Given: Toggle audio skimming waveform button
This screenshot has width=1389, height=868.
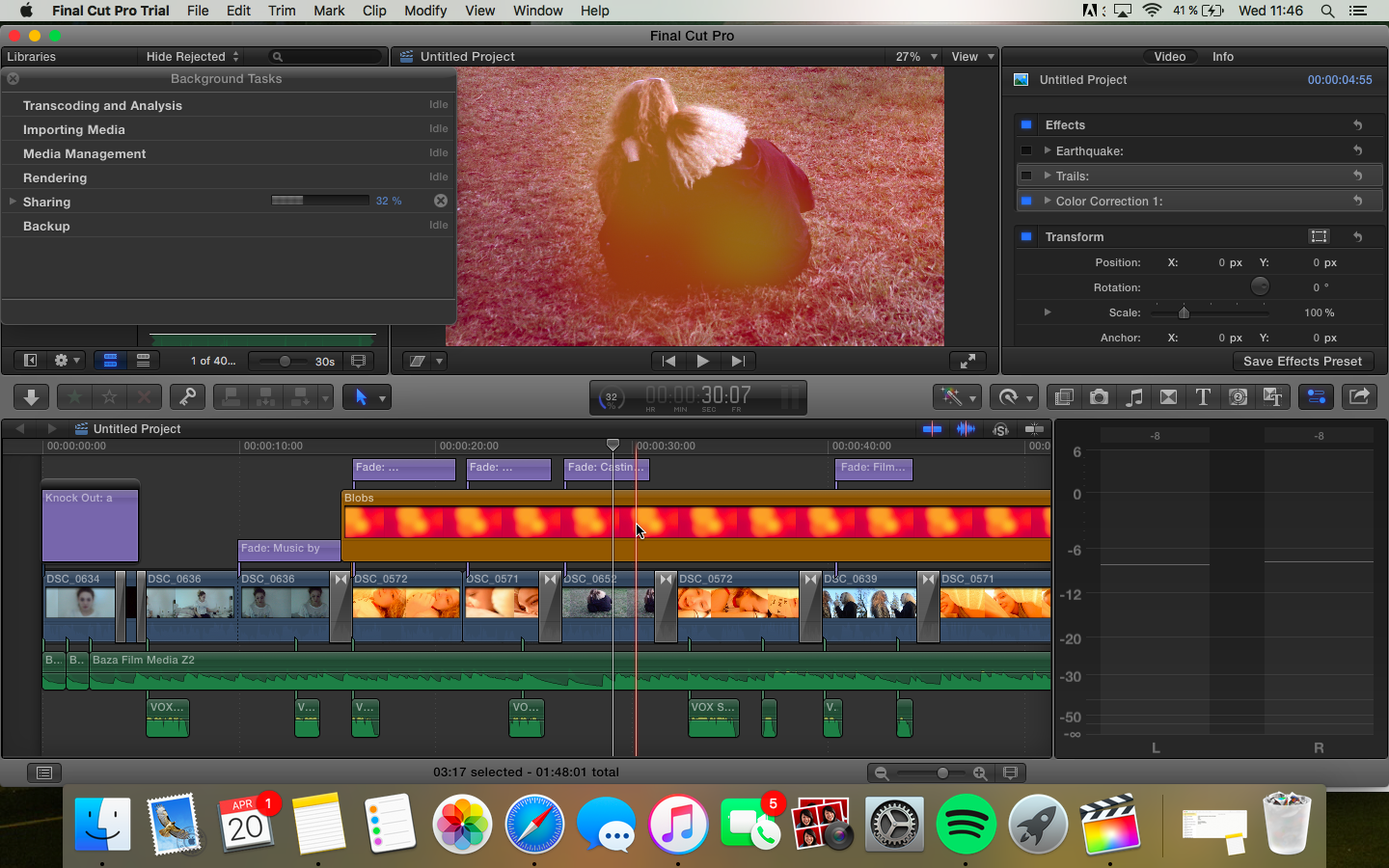Looking at the screenshot, I should (966, 429).
